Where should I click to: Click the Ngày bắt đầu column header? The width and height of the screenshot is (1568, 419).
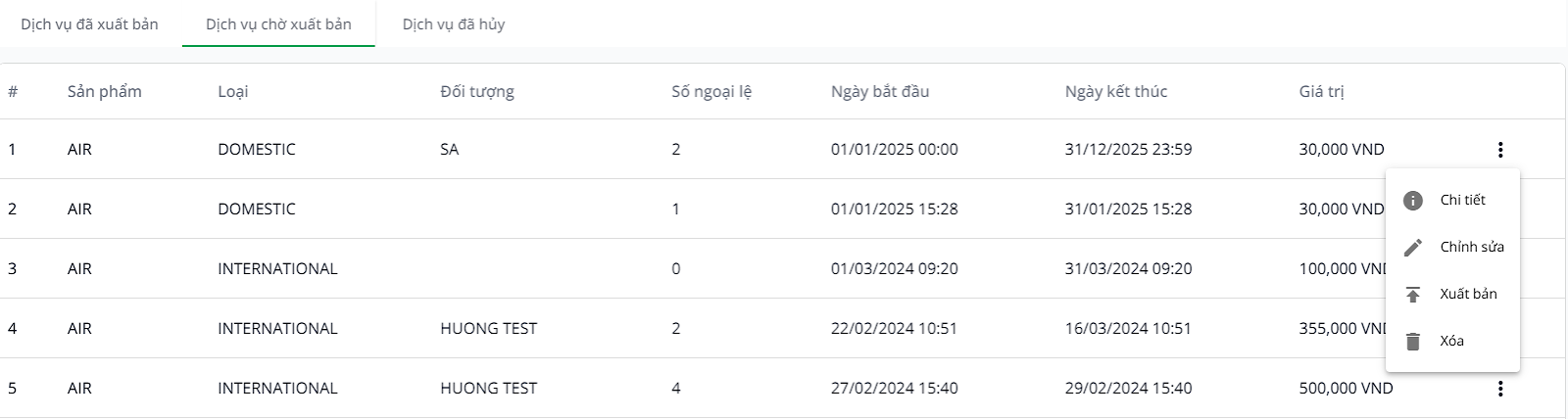(x=880, y=92)
